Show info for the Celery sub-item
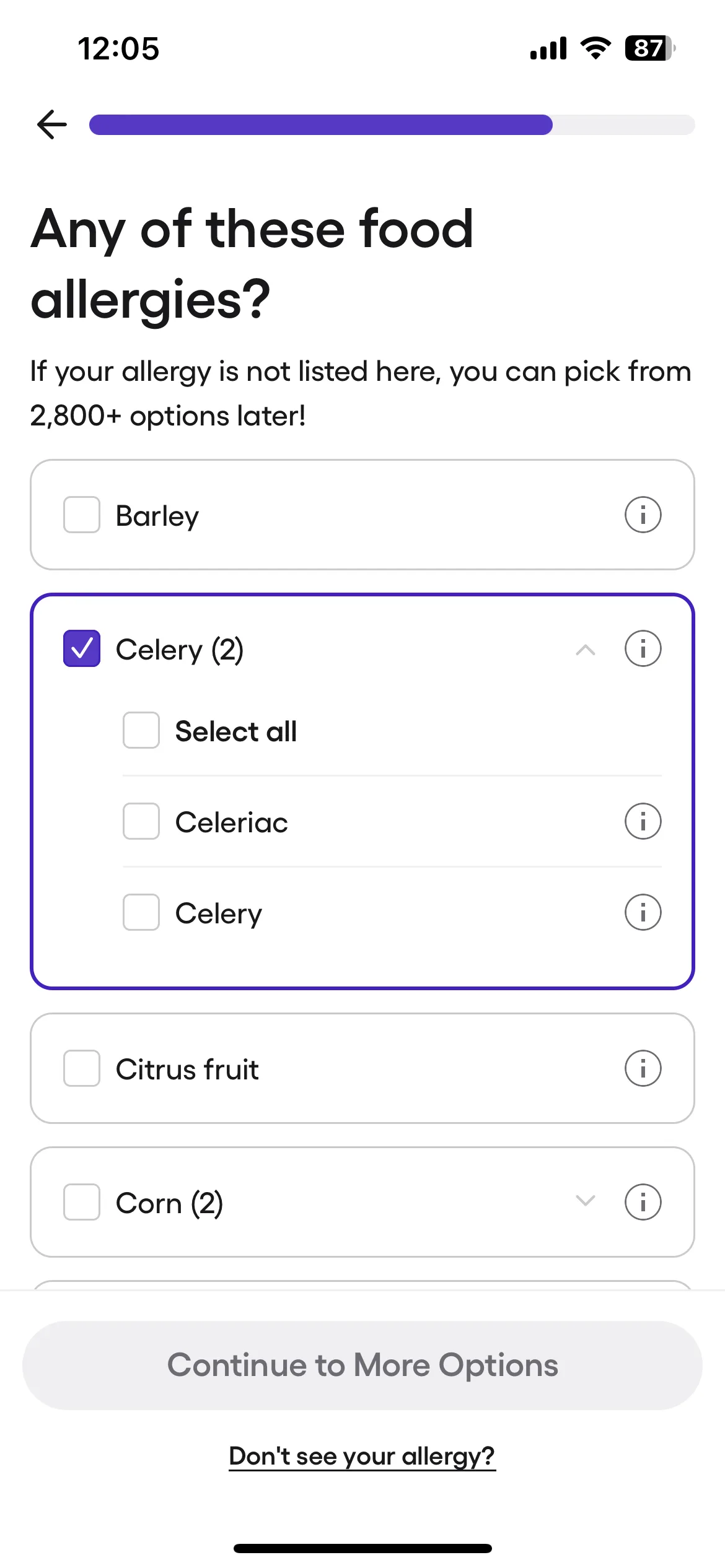The height and width of the screenshot is (1568, 725). coord(643,912)
